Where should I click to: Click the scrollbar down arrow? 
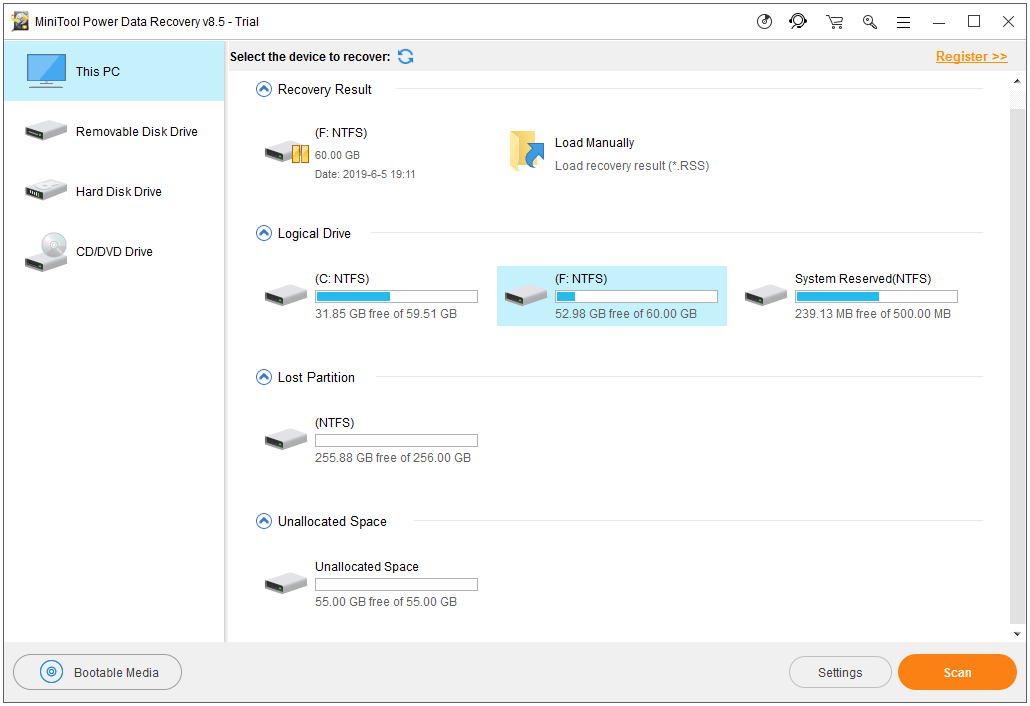(1017, 634)
